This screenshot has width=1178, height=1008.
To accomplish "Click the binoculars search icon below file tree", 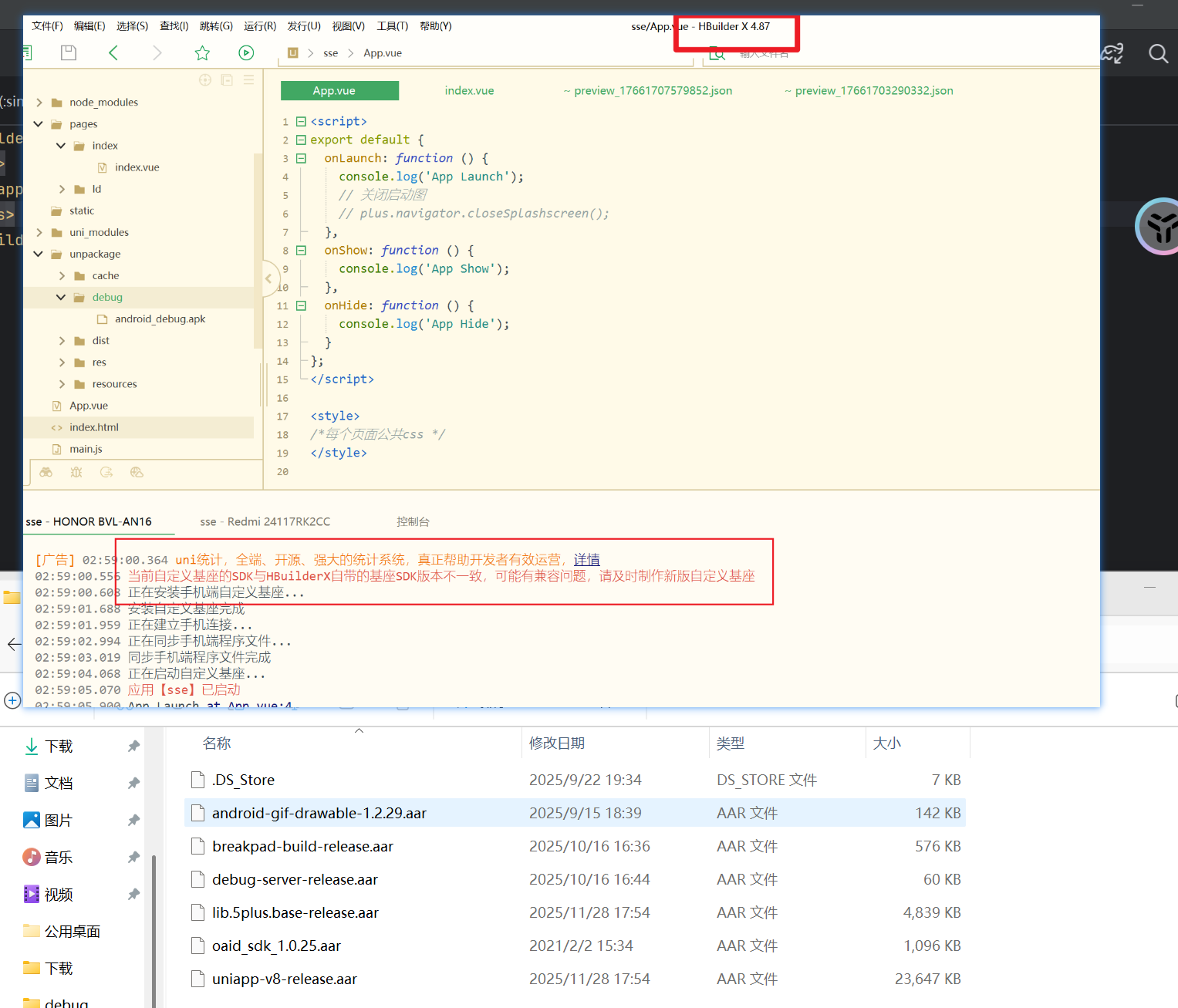I will coord(46,472).
